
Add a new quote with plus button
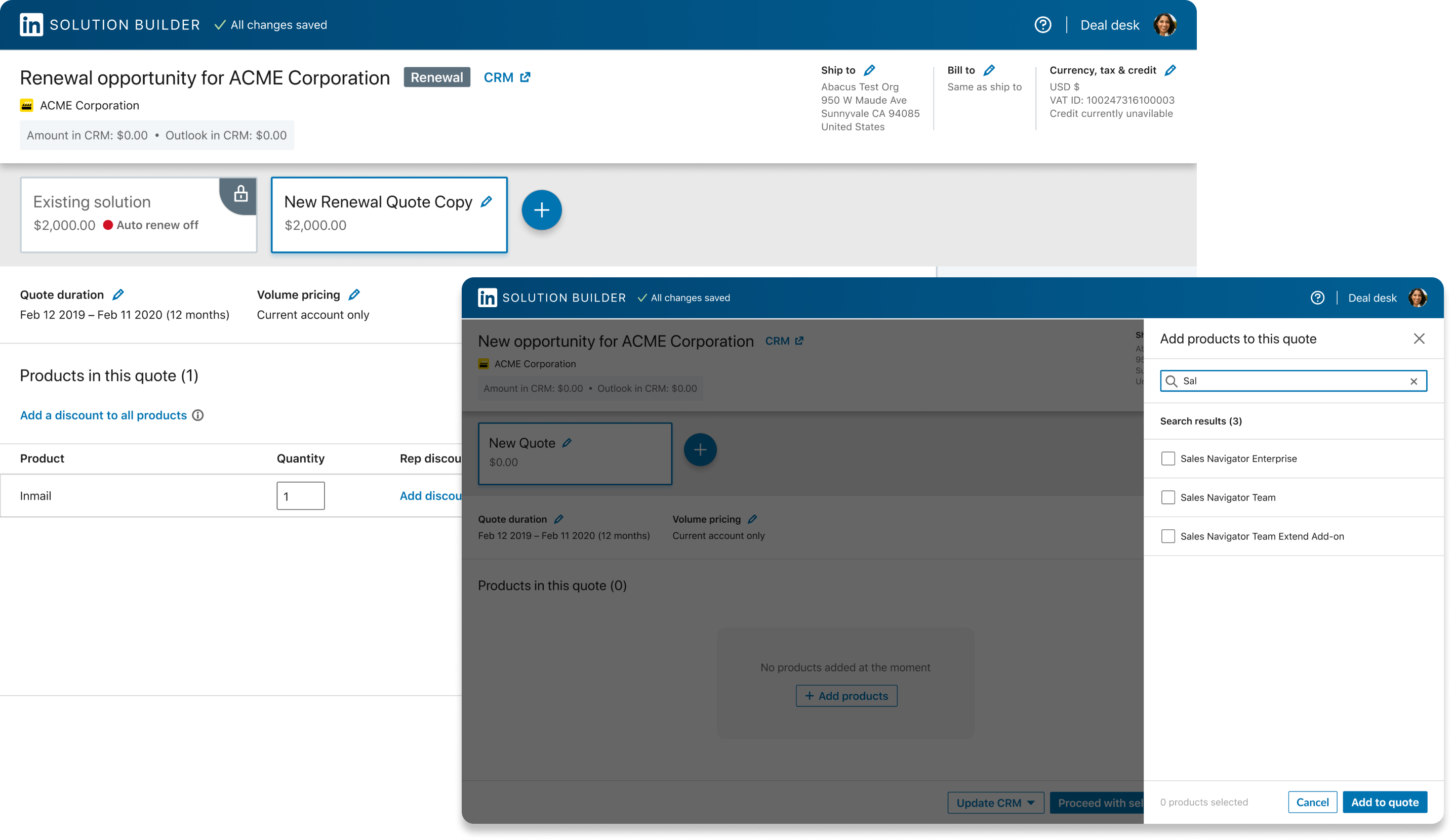541,210
